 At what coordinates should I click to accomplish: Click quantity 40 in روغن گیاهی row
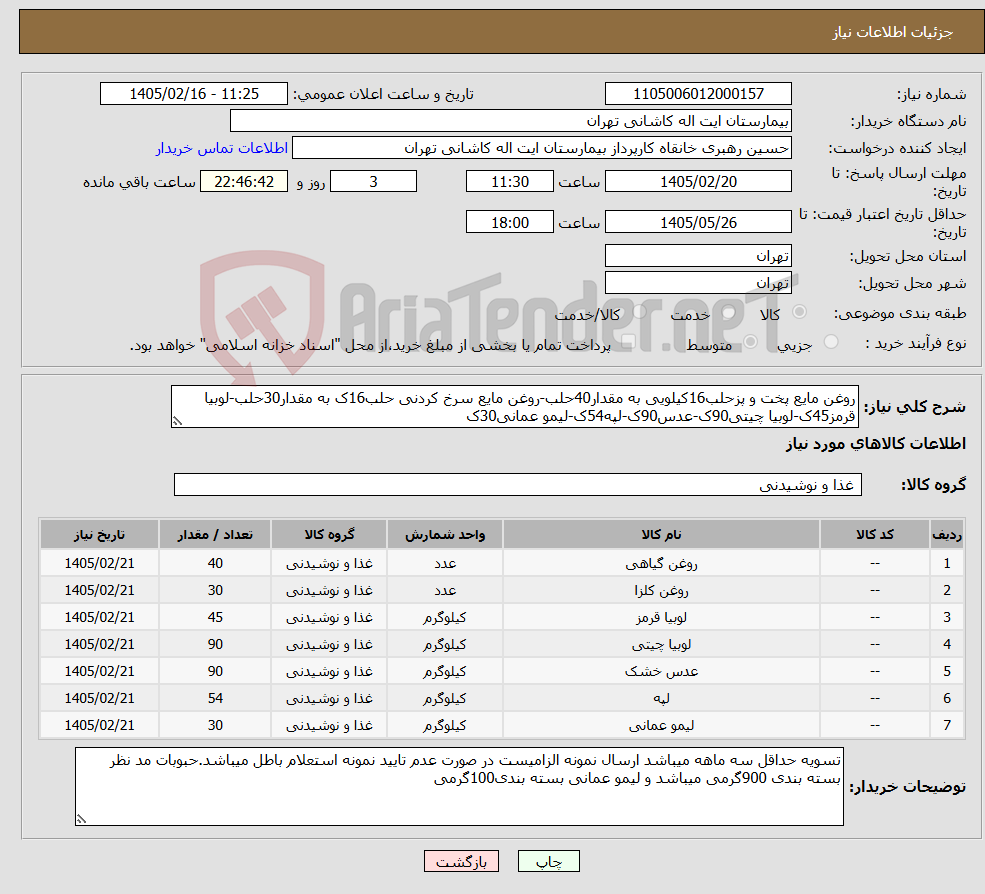215,564
